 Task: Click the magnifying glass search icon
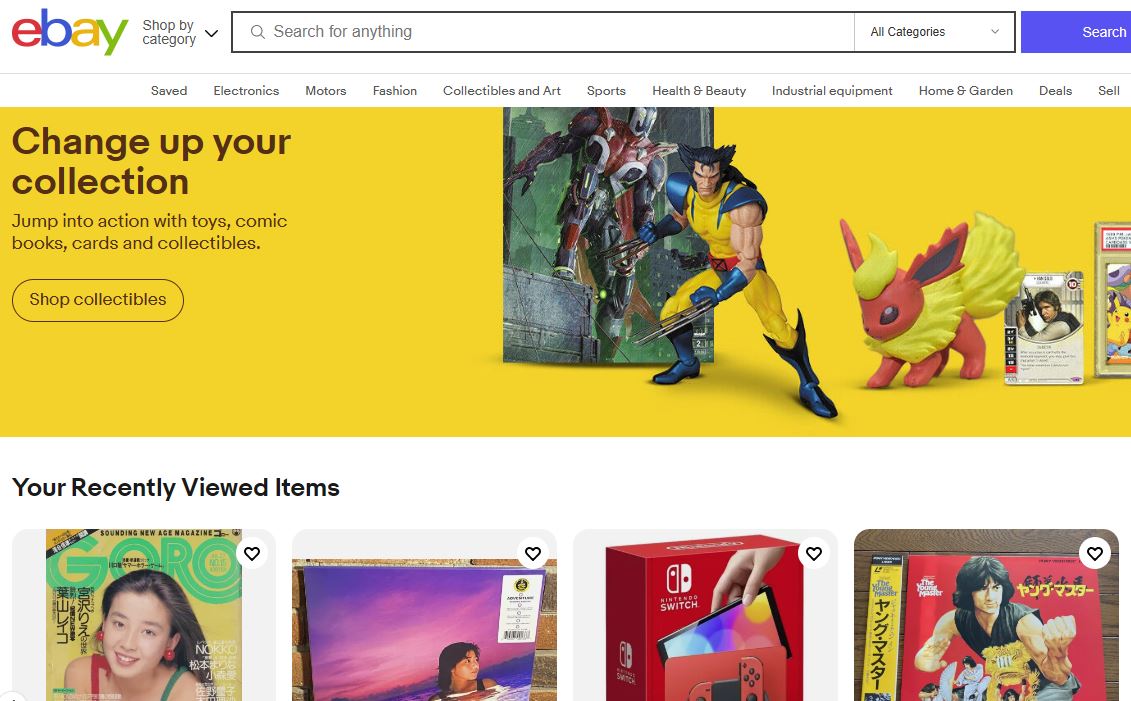(x=258, y=32)
